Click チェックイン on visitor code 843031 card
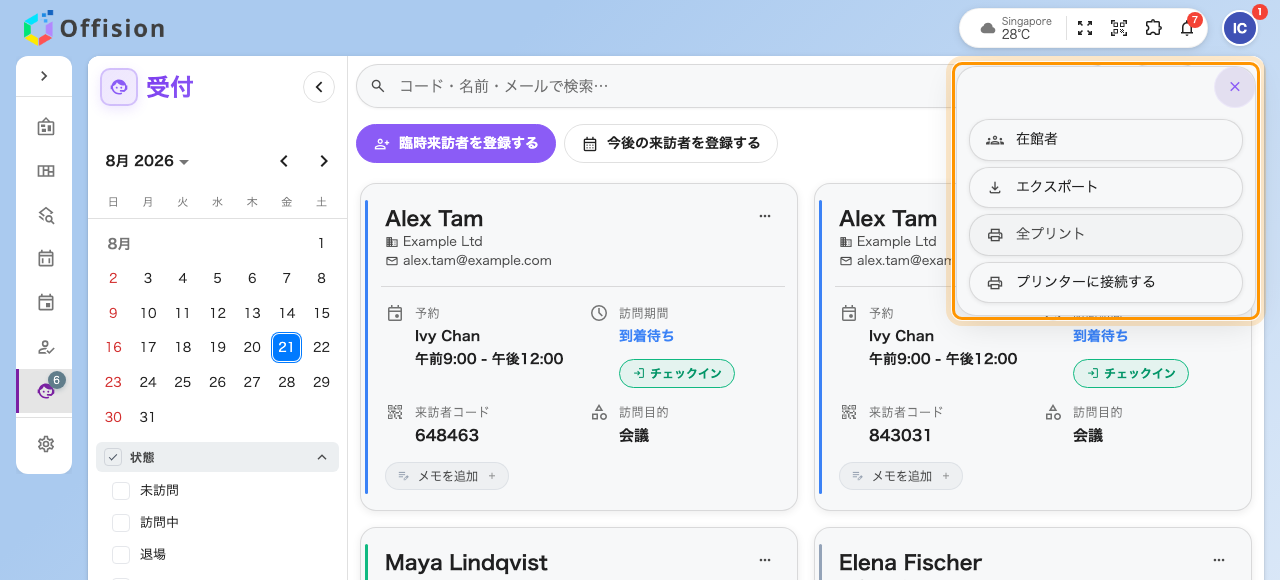 point(1131,373)
